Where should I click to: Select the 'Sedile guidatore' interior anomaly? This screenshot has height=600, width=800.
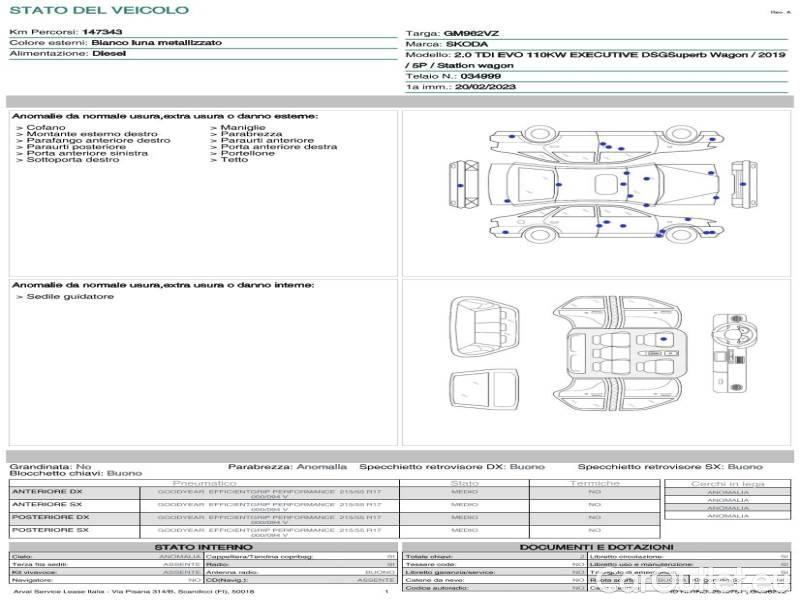click(x=65, y=297)
